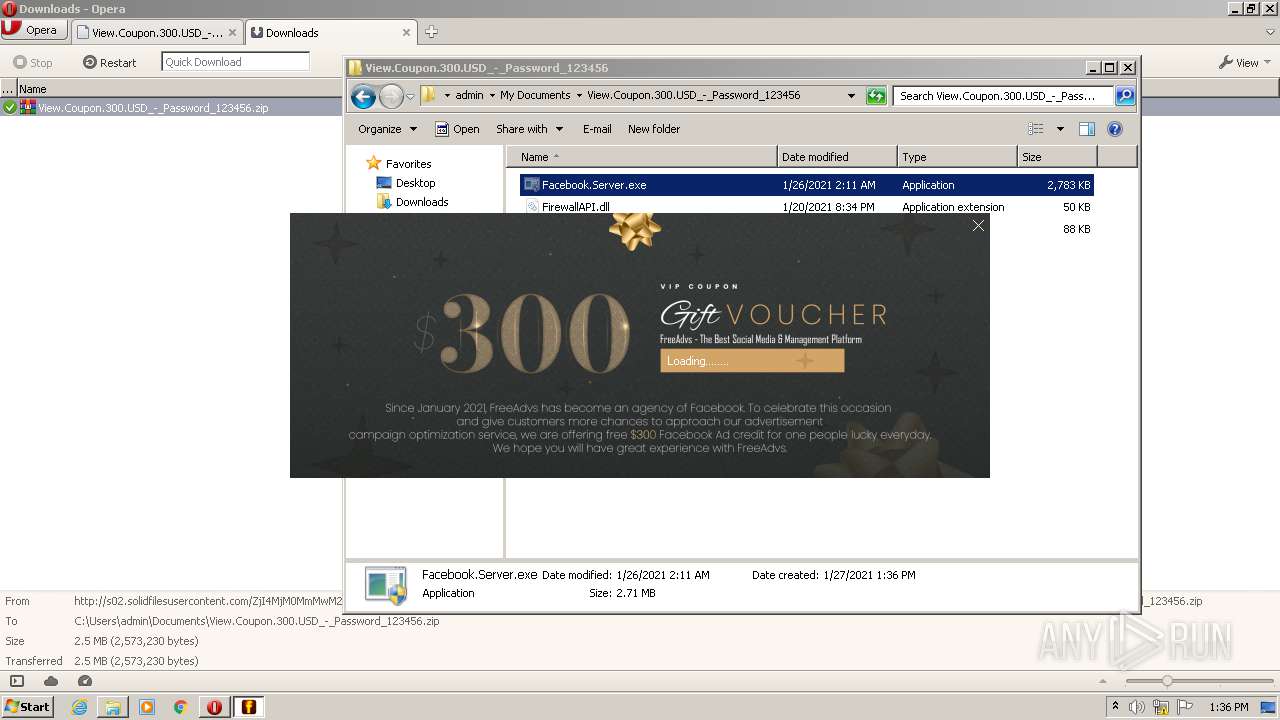1280x720 pixels.
Task: Open Explorer Help
Action: [1115, 129]
